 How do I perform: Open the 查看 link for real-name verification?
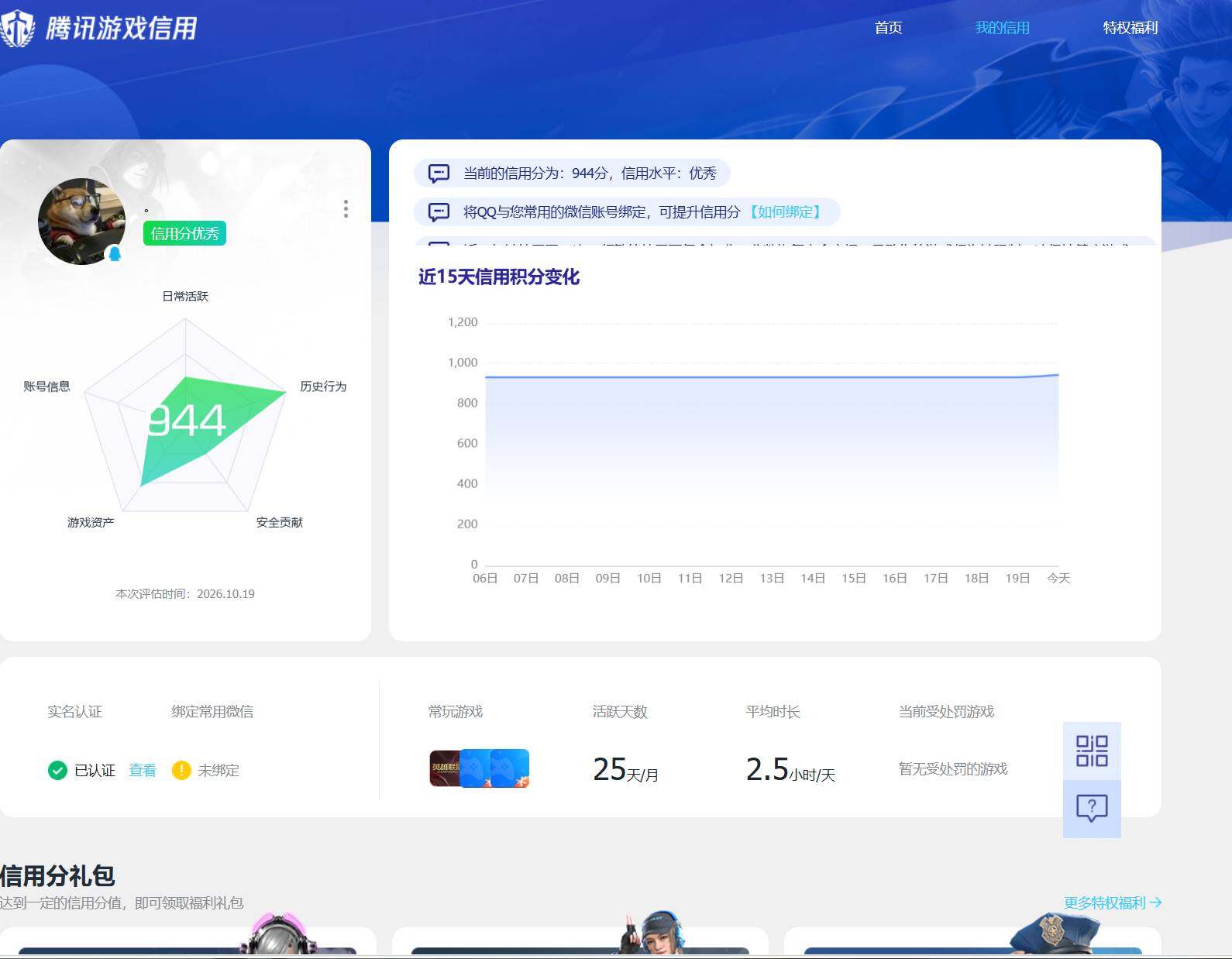143,770
